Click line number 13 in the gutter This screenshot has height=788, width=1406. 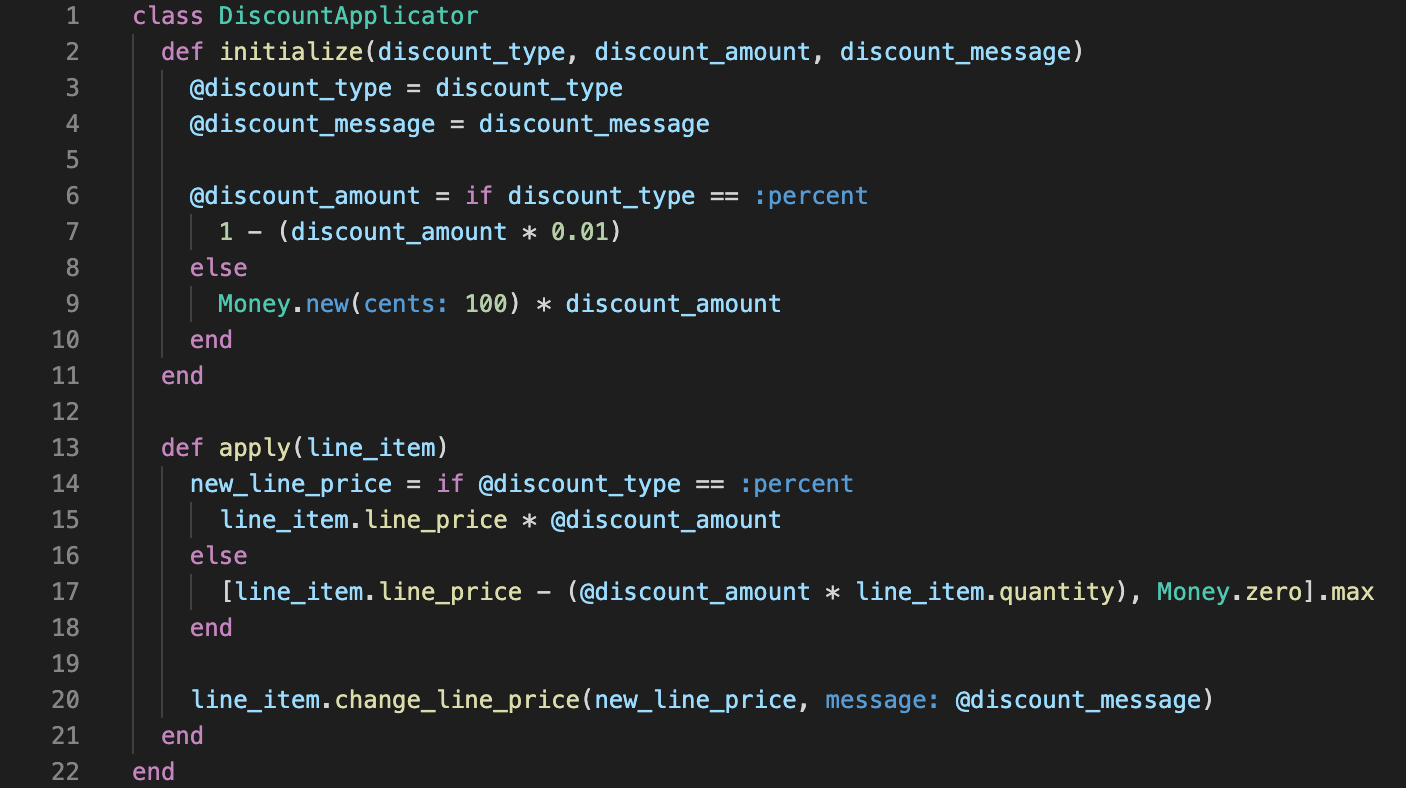click(64, 448)
